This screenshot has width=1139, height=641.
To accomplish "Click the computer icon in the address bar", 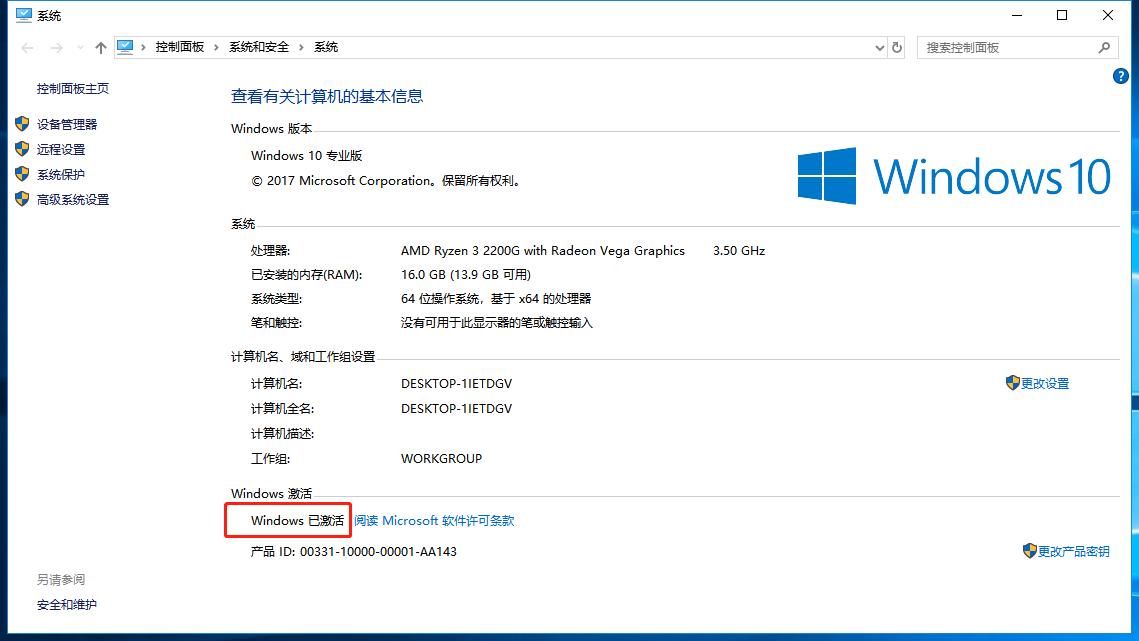I will pos(124,46).
